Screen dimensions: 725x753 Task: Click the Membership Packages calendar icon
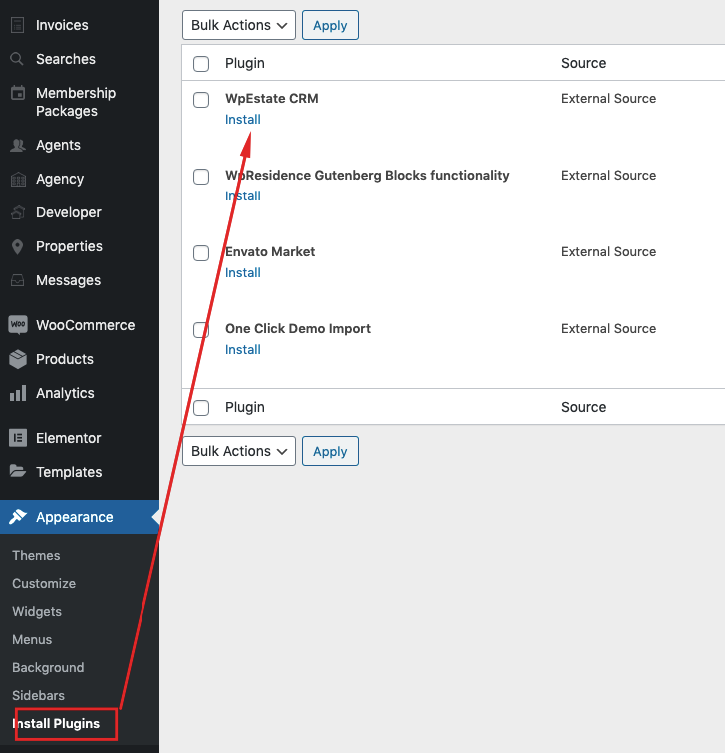pyautogui.click(x=18, y=93)
